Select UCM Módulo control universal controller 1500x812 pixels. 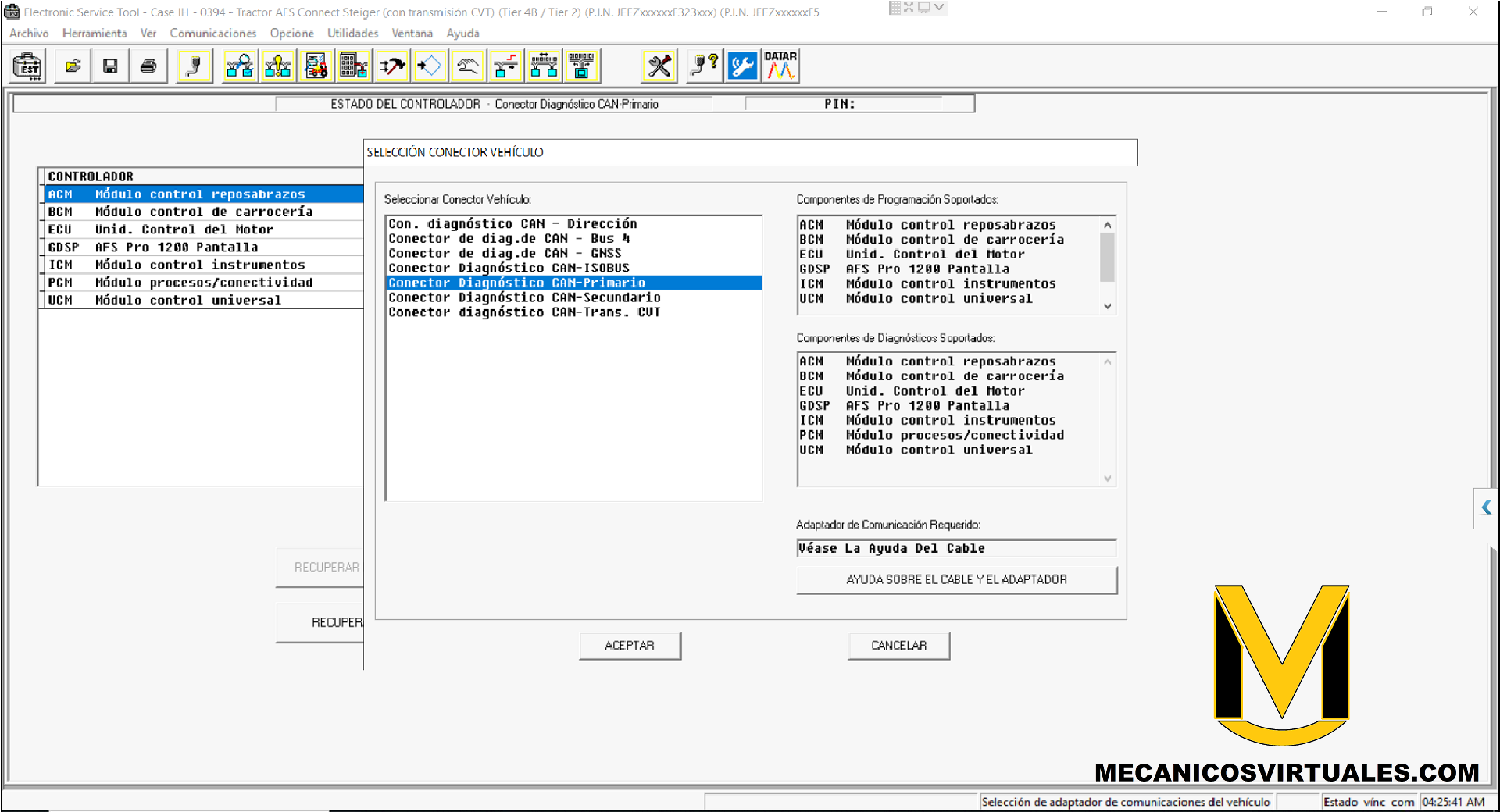204,300
